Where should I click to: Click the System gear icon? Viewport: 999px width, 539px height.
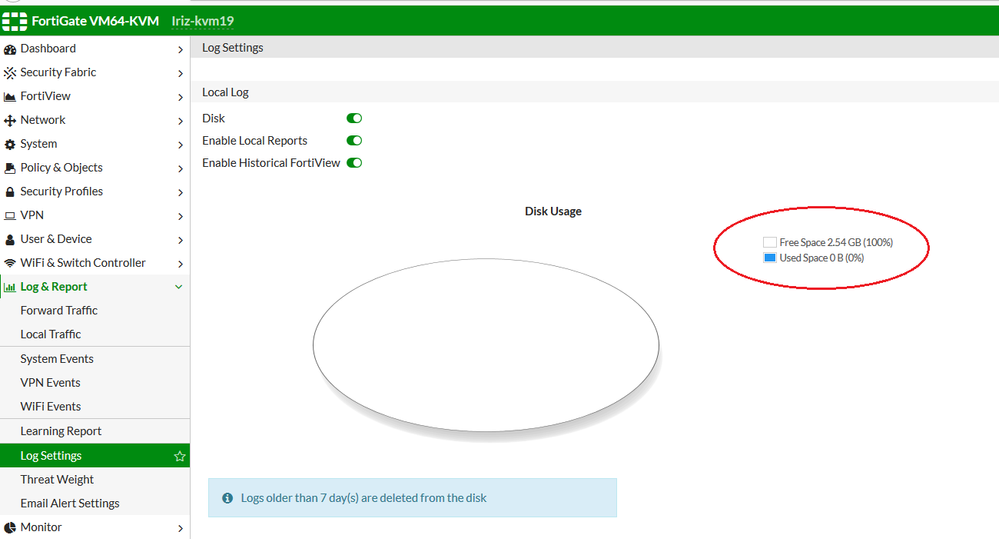click(x=10, y=145)
